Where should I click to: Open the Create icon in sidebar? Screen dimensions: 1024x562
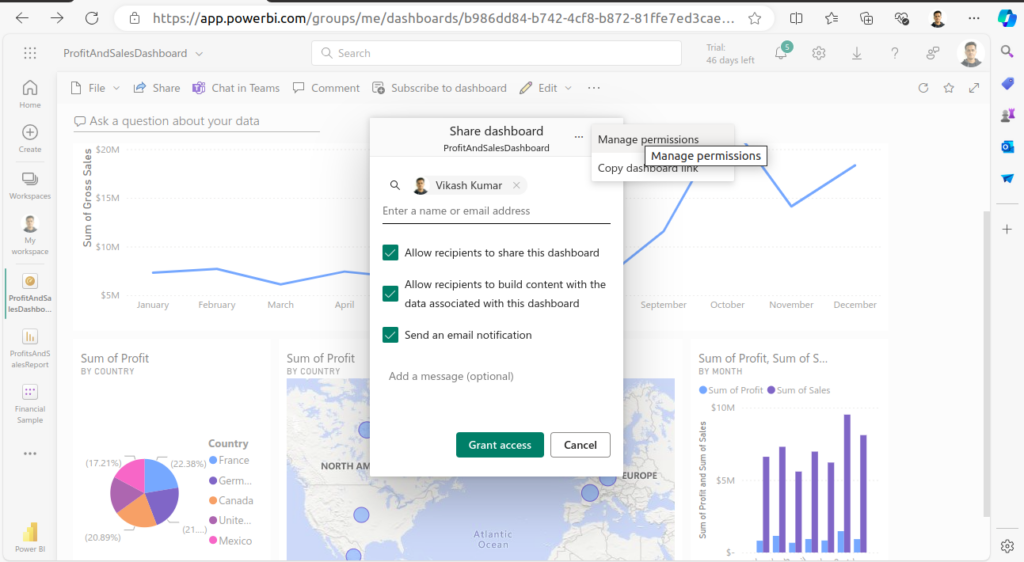pyautogui.click(x=30, y=138)
